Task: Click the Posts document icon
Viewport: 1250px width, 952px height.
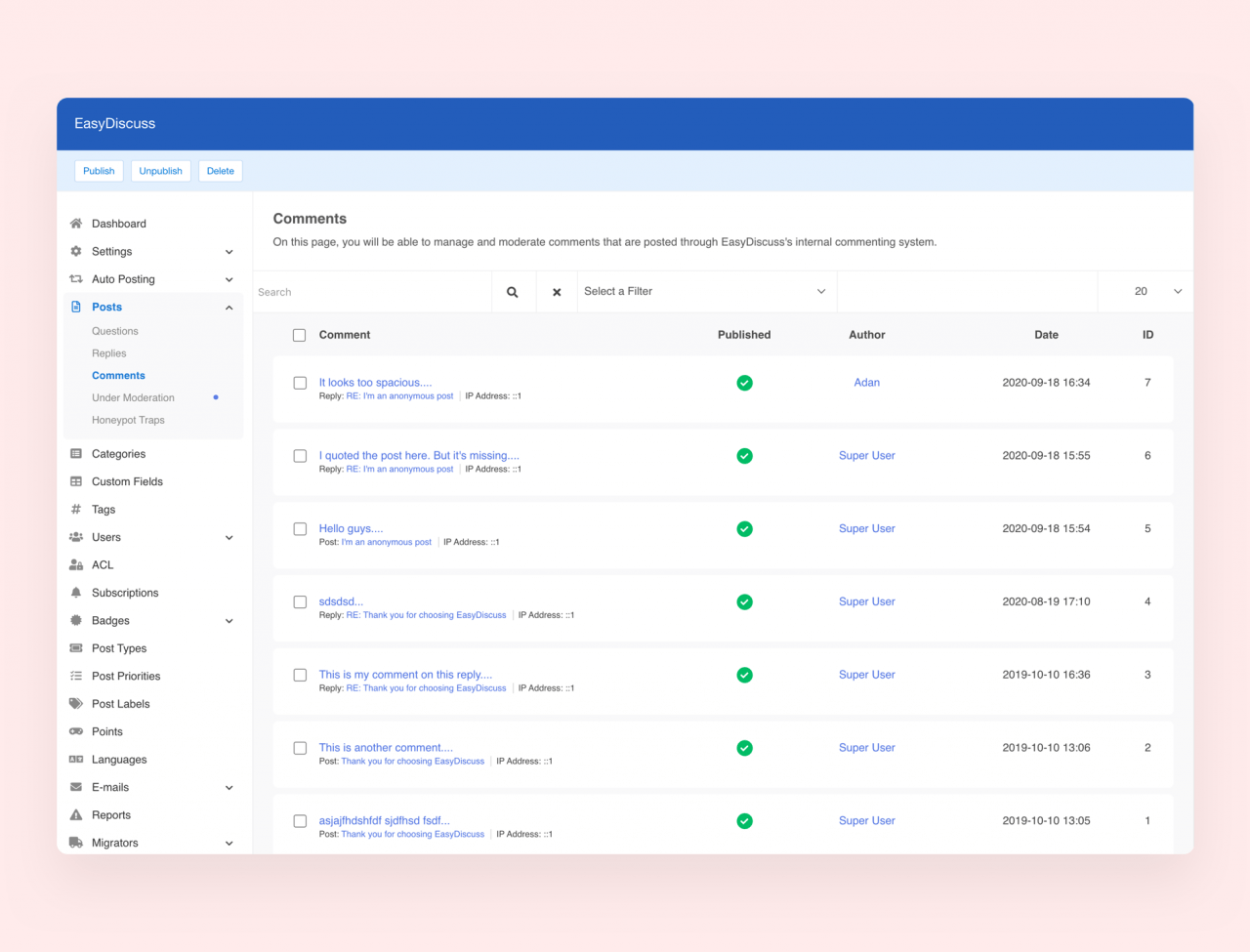Action: pos(76,307)
